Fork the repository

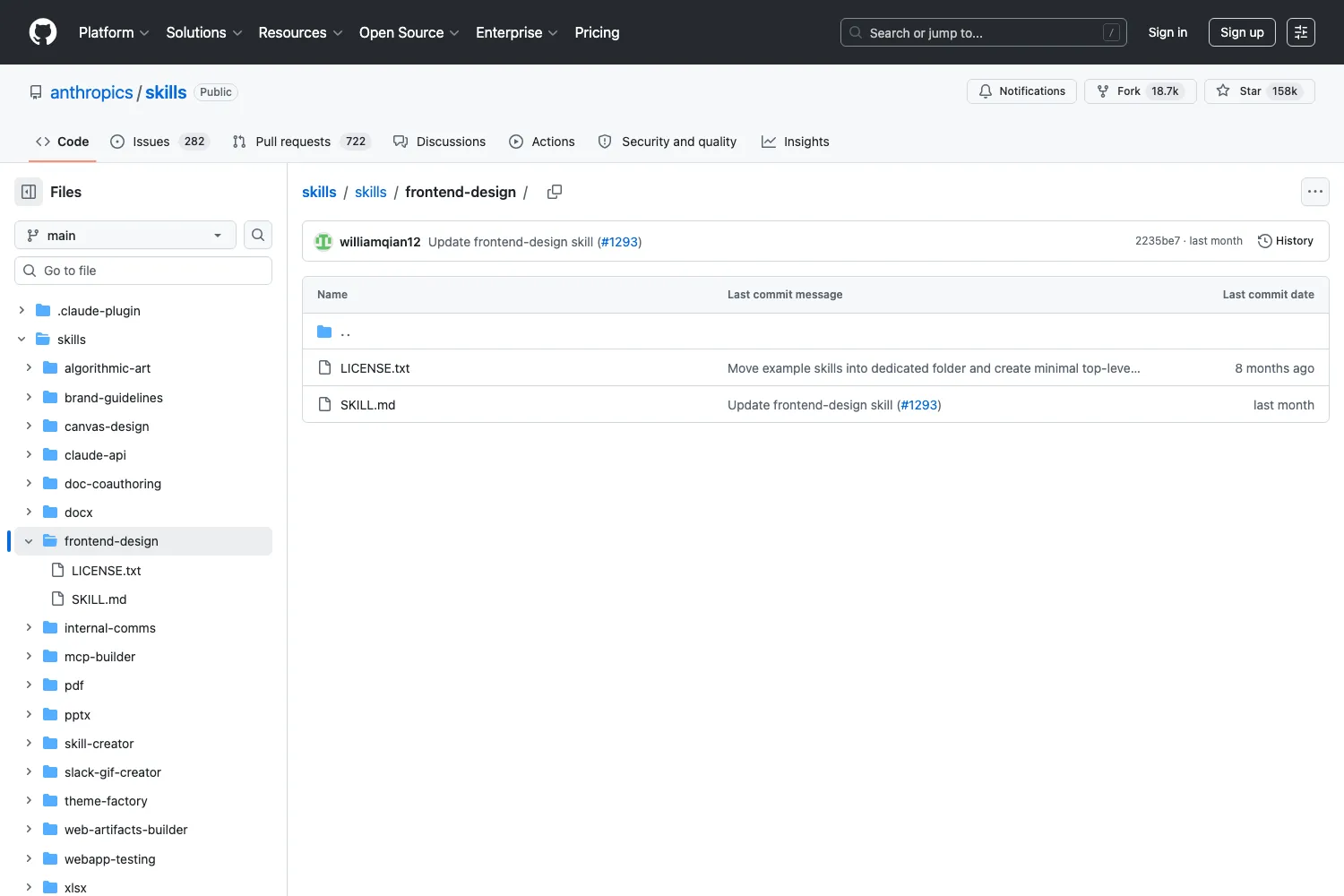click(x=1140, y=91)
